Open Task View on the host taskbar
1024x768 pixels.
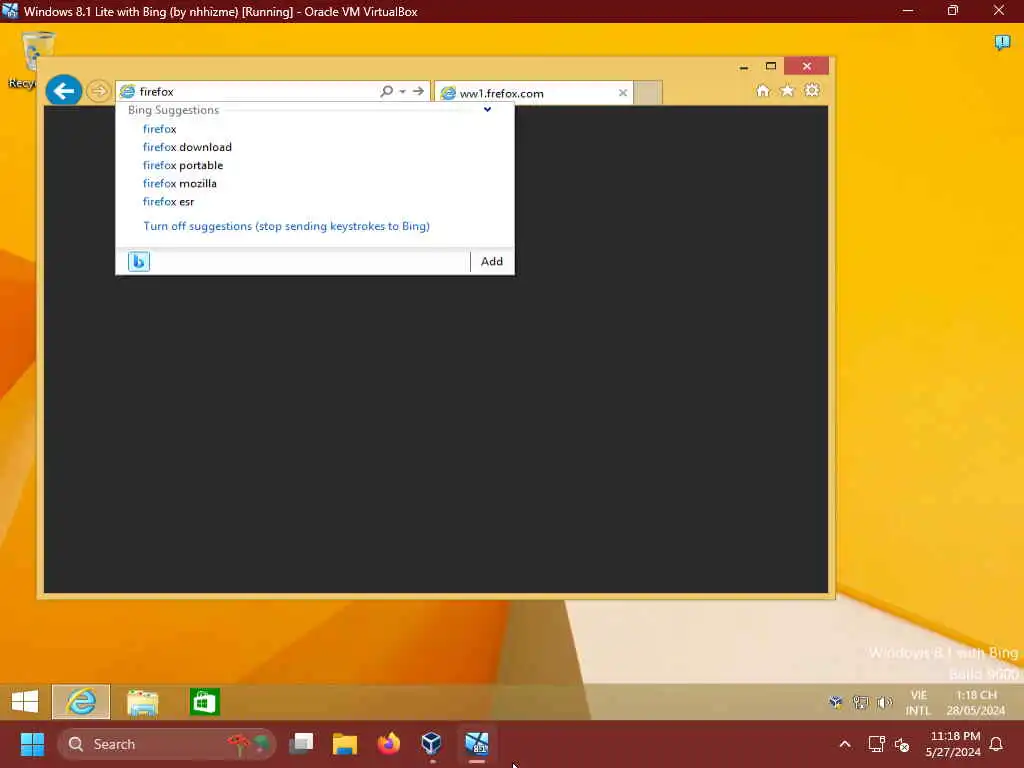point(301,744)
